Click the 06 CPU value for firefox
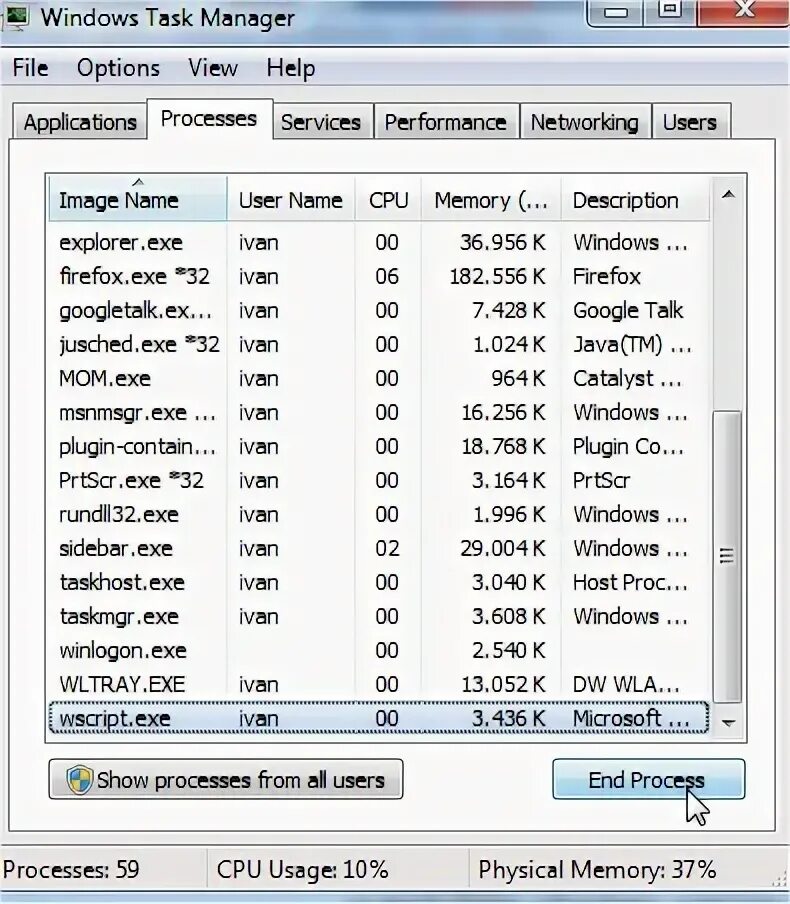Viewport: 790px width, 904px height. point(387,277)
